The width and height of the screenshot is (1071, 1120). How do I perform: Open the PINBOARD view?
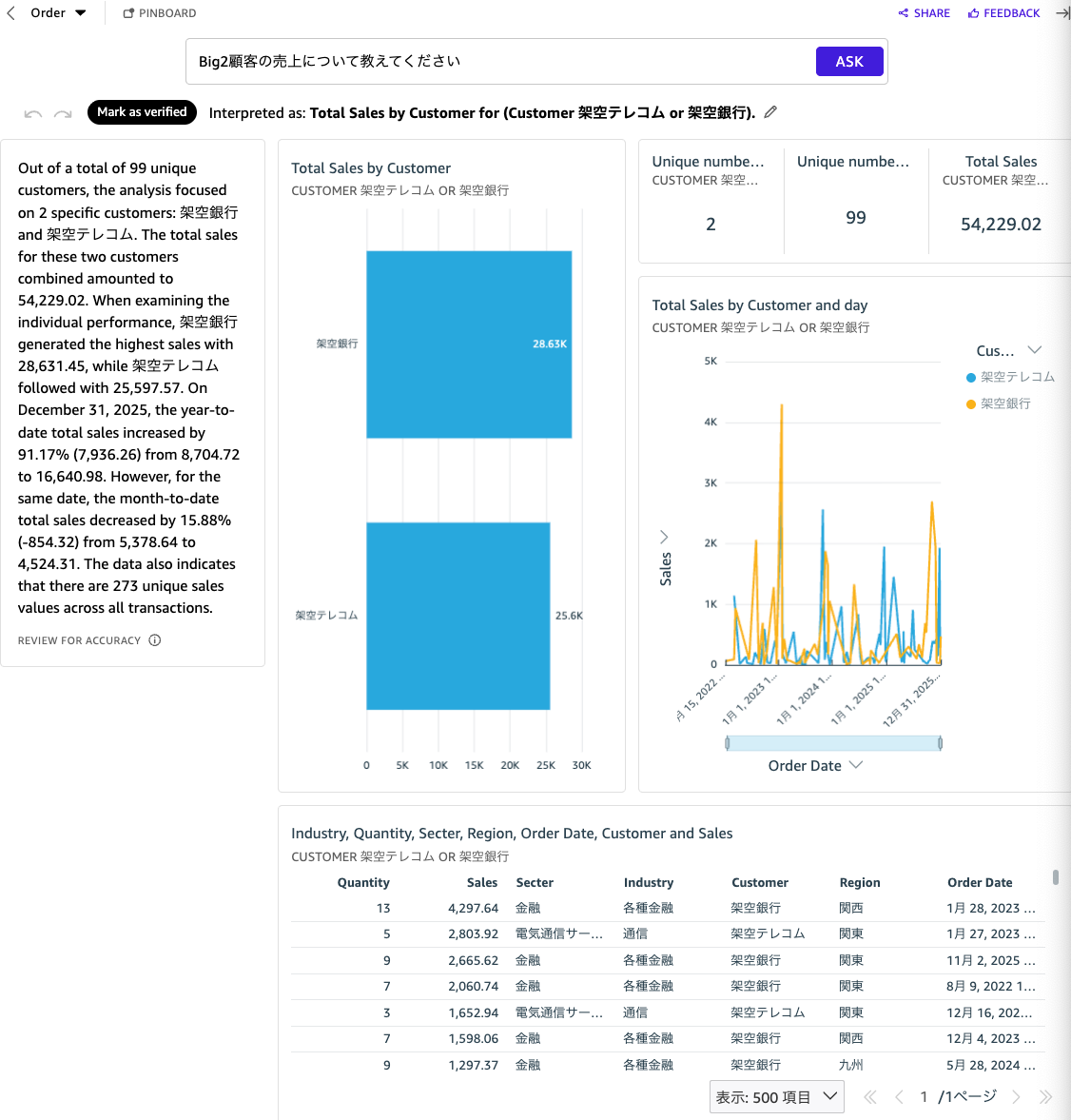(159, 12)
